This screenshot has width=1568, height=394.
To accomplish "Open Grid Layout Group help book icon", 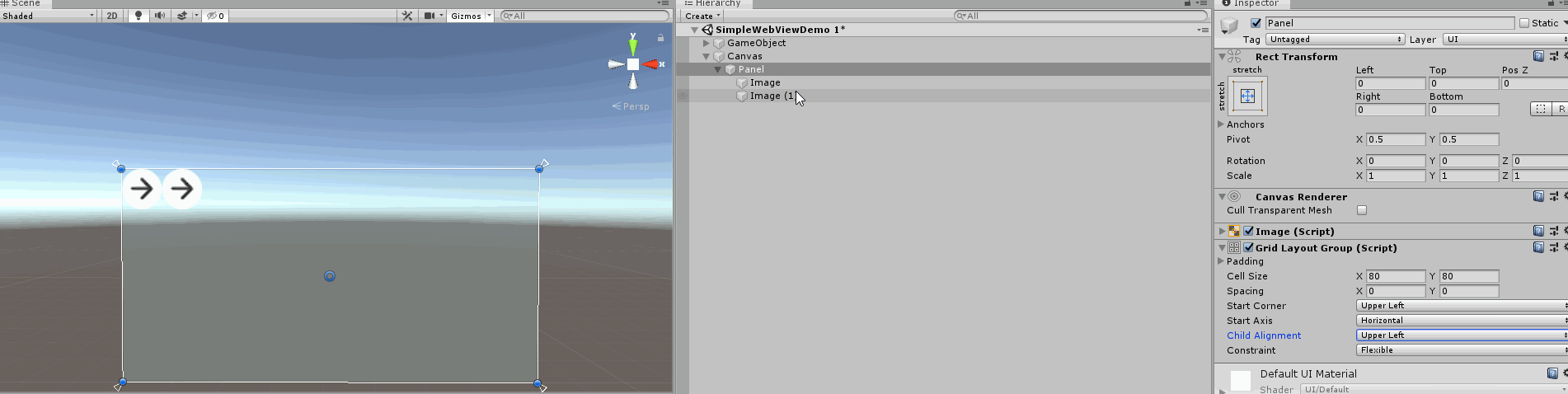I will [x=1538, y=247].
